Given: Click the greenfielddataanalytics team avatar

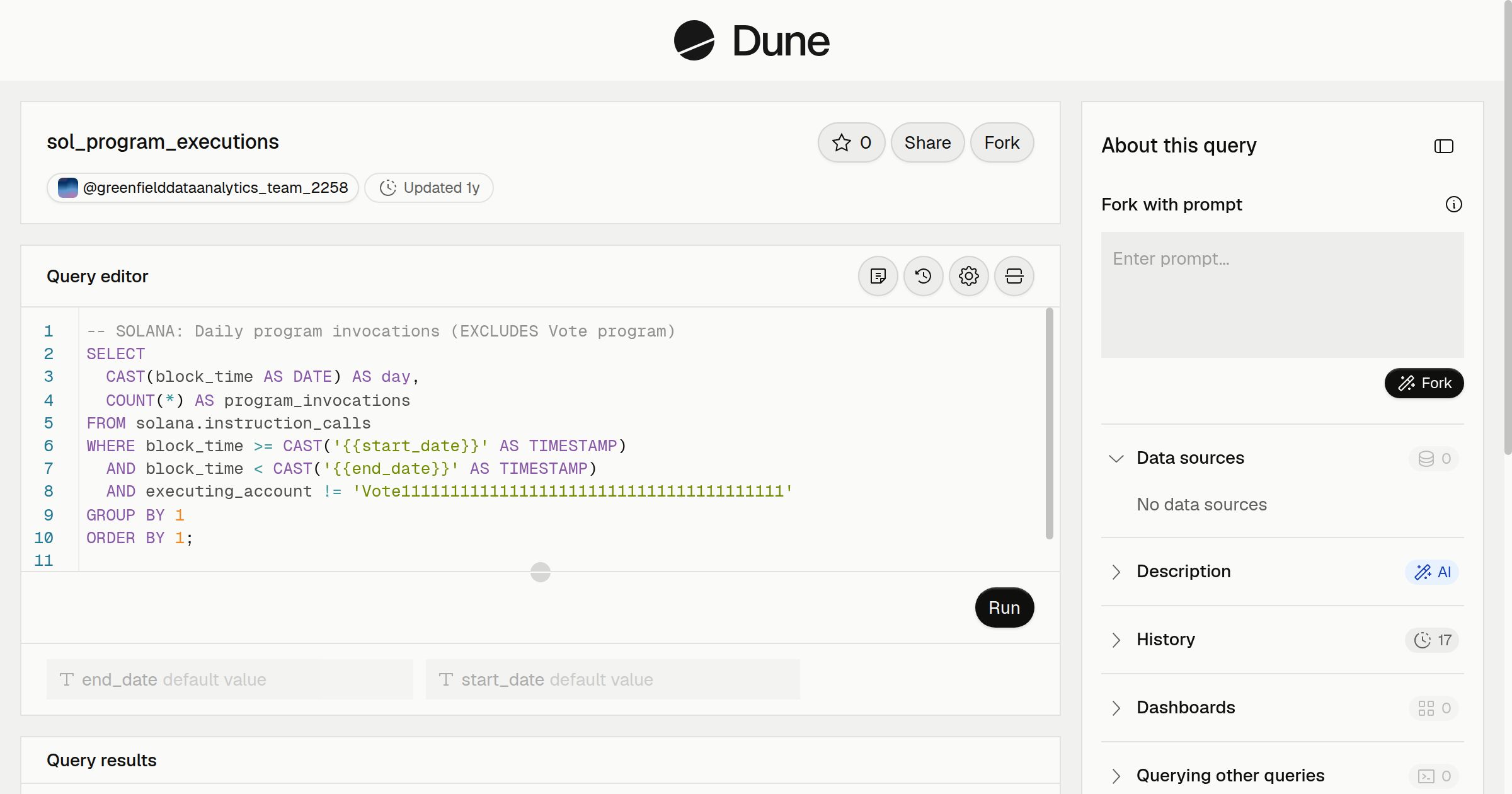Looking at the screenshot, I should pos(67,188).
